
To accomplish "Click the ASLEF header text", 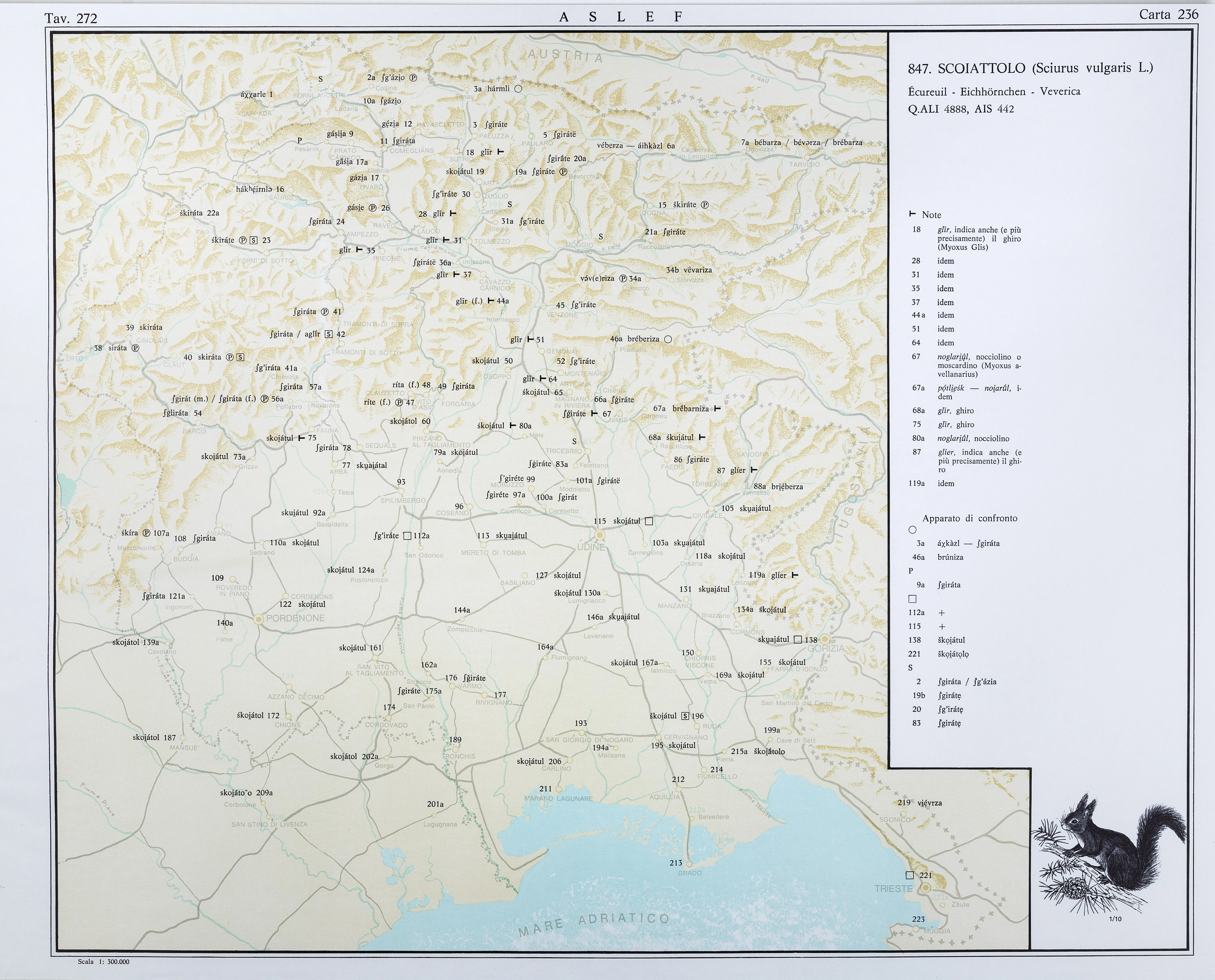I will pos(621,17).
